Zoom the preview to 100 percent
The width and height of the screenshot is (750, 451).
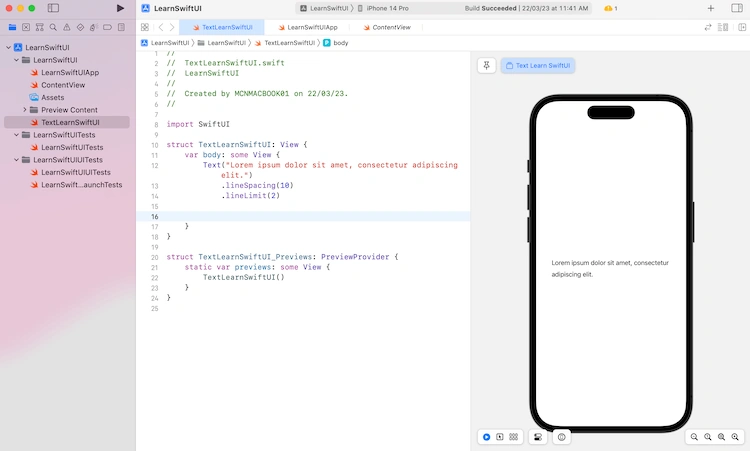click(x=708, y=437)
